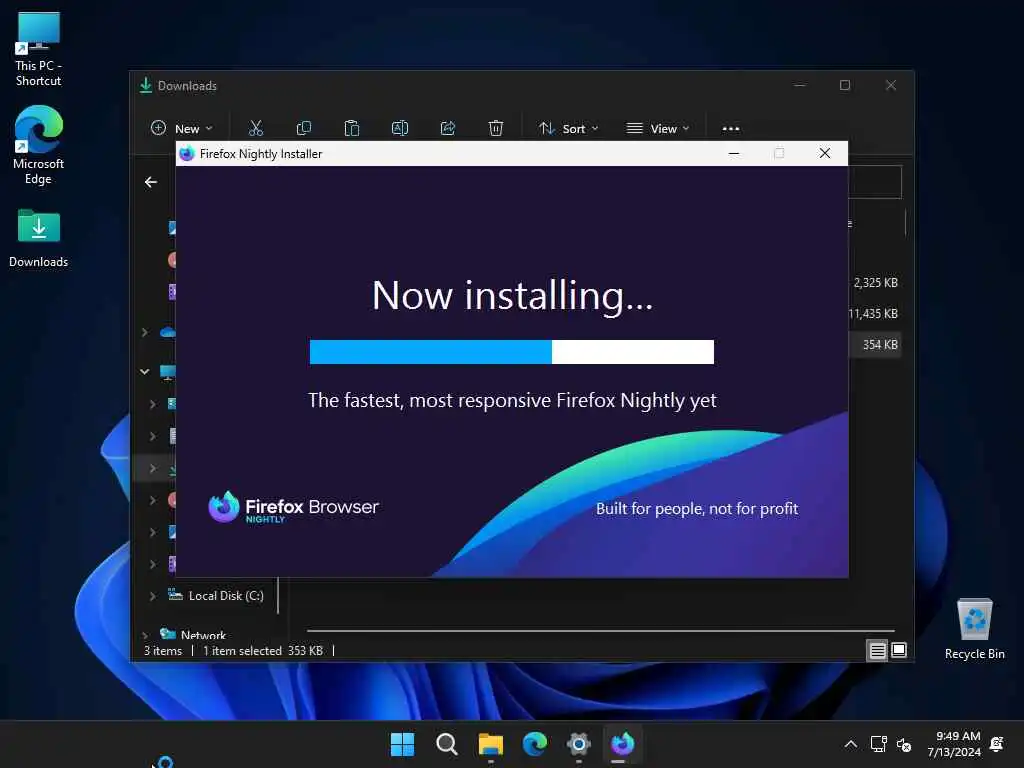Open File Explorer from the taskbar
The image size is (1024, 768).
click(490, 744)
